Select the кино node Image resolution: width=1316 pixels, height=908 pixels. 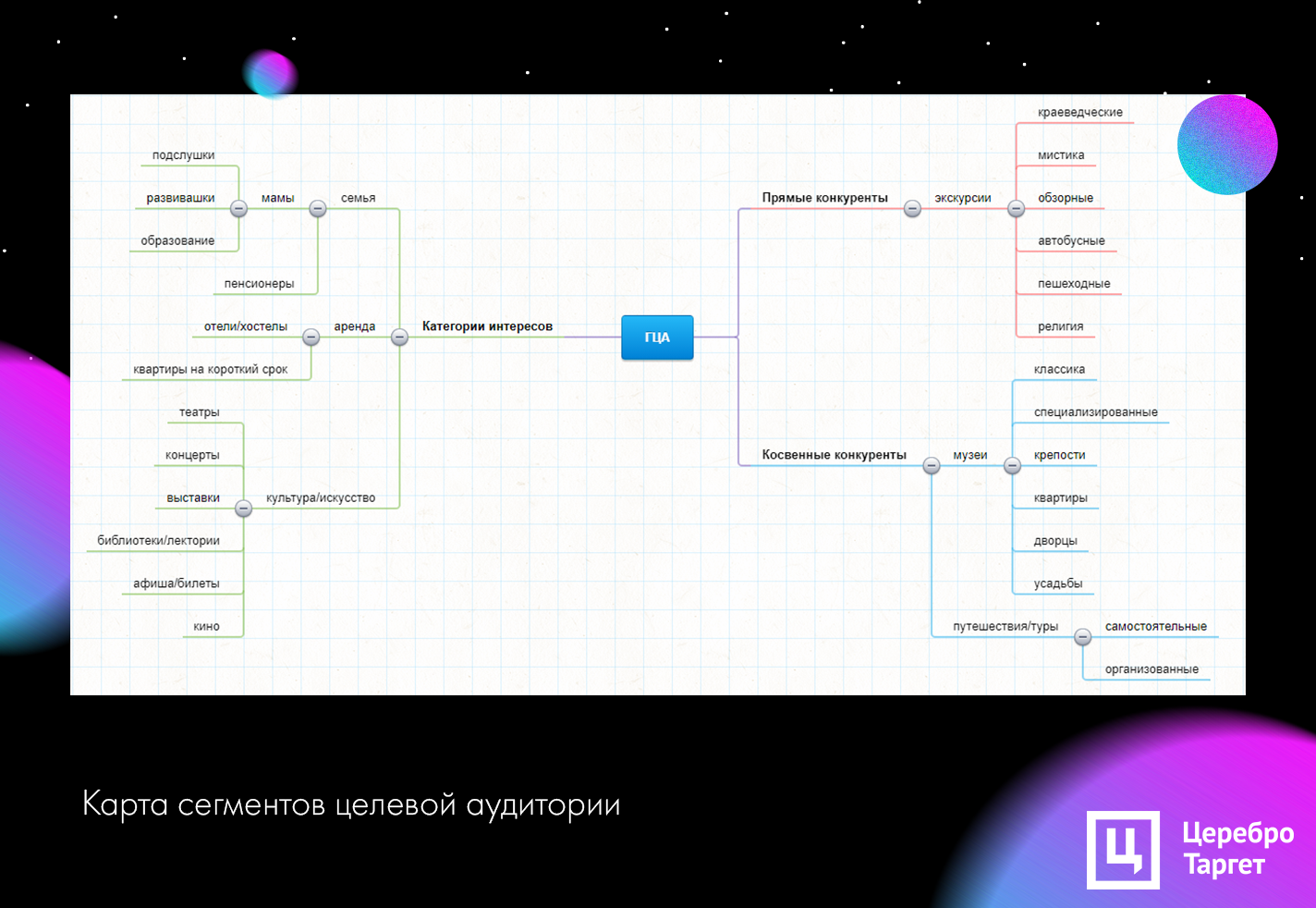pos(206,626)
